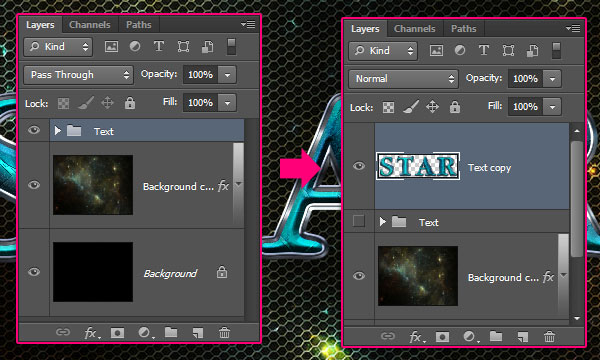This screenshot has height=360, width=600.
Task: Expand Text group in right panel
Action: tap(383, 222)
